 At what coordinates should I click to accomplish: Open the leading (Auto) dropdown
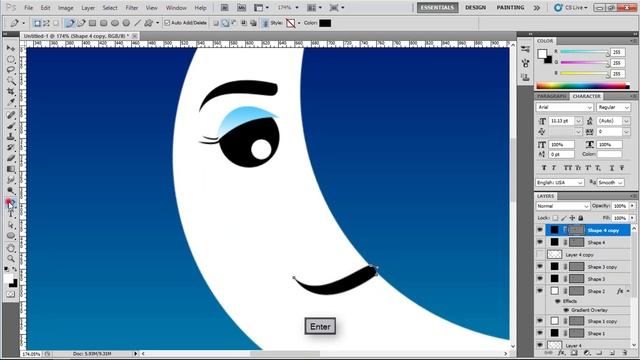tap(626, 121)
